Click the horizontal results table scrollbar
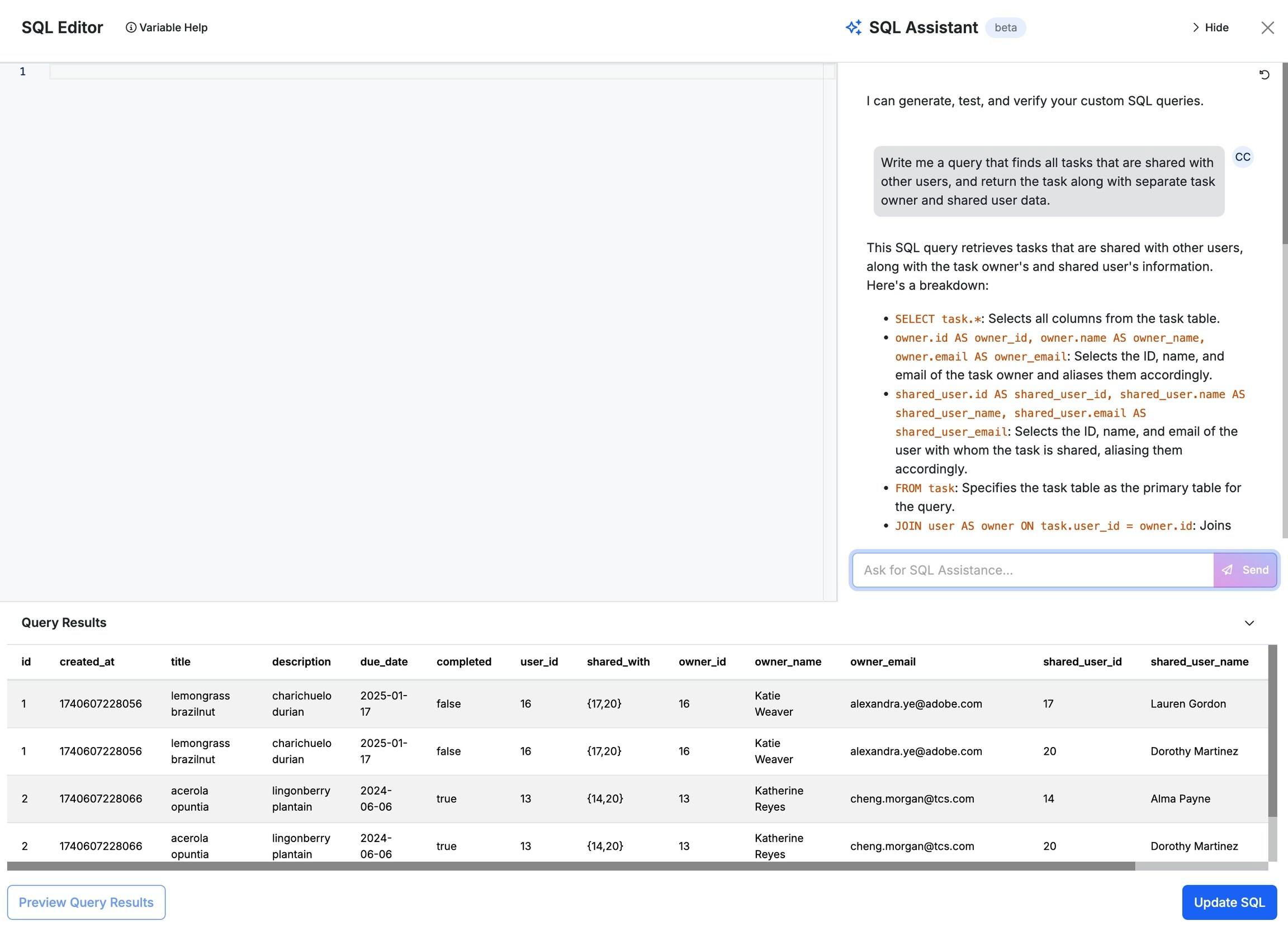1288x936 pixels. [570, 866]
